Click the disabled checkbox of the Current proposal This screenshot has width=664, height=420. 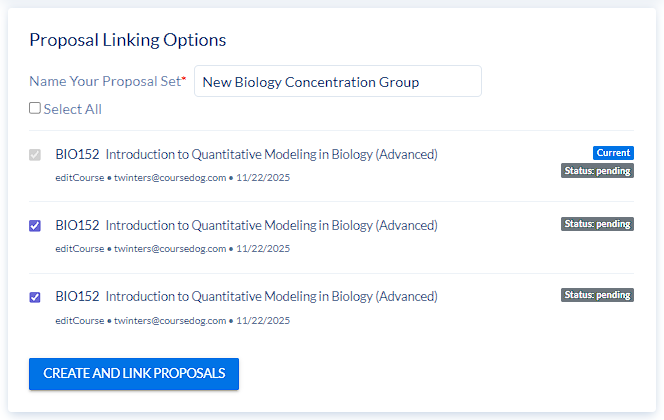click(x=35, y=155)
